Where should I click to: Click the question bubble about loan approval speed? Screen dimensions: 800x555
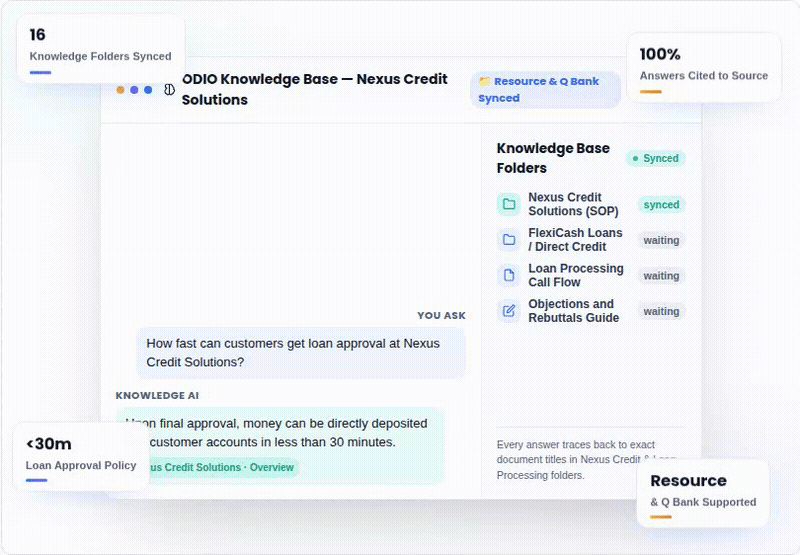pyautogui.click(x=302, y=352)
